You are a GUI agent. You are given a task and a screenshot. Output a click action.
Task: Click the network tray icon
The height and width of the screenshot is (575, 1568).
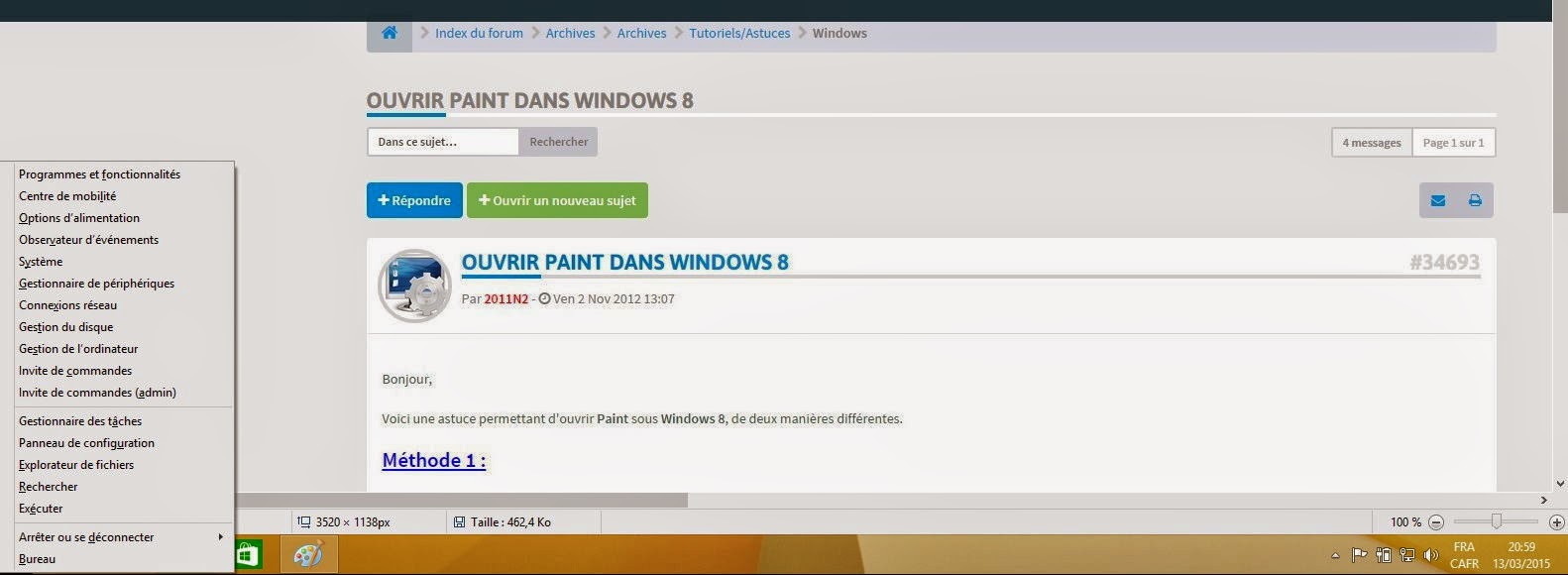[1406, 555]
